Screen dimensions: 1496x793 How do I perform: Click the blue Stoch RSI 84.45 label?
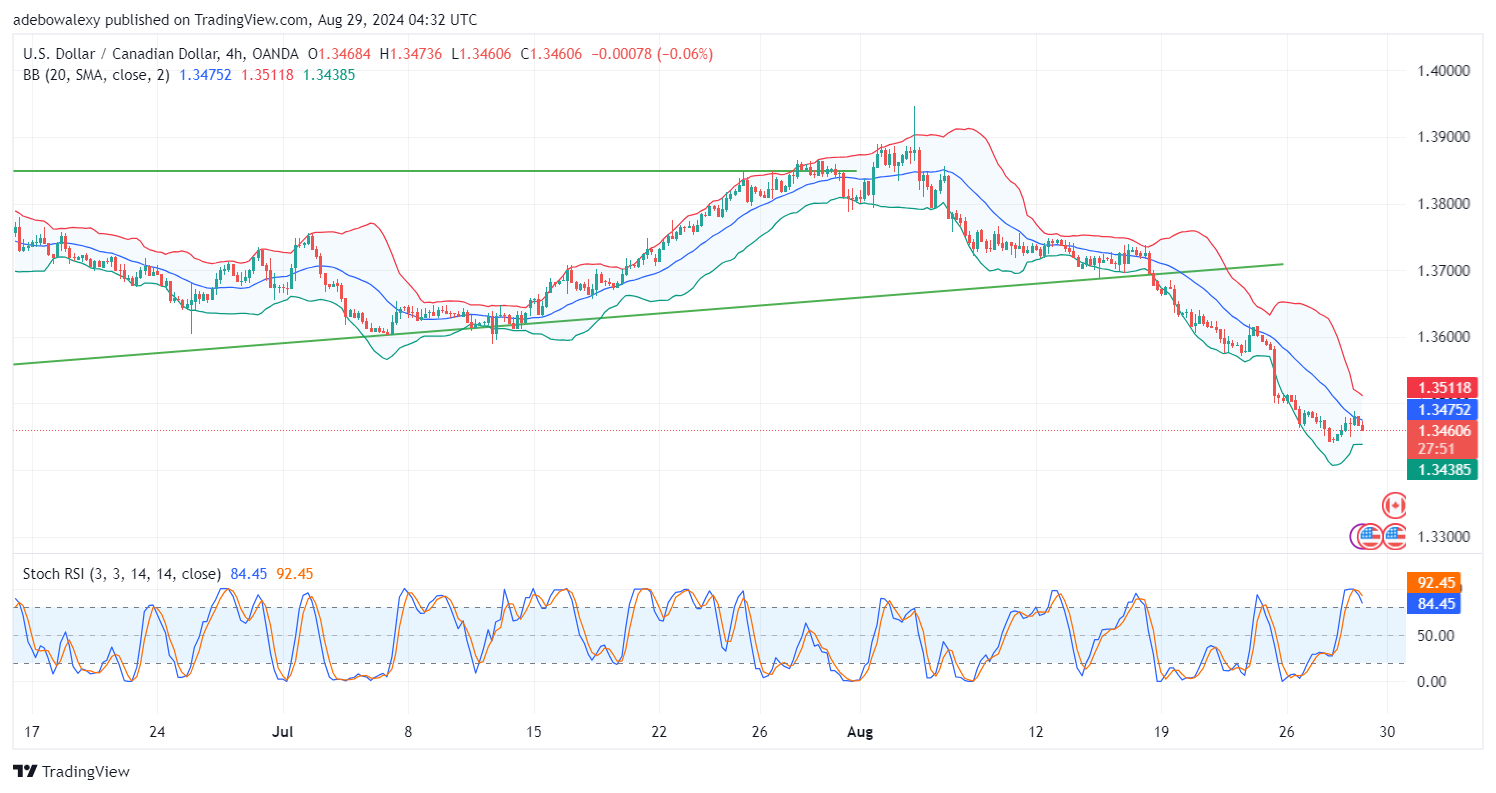[1435, 603]
